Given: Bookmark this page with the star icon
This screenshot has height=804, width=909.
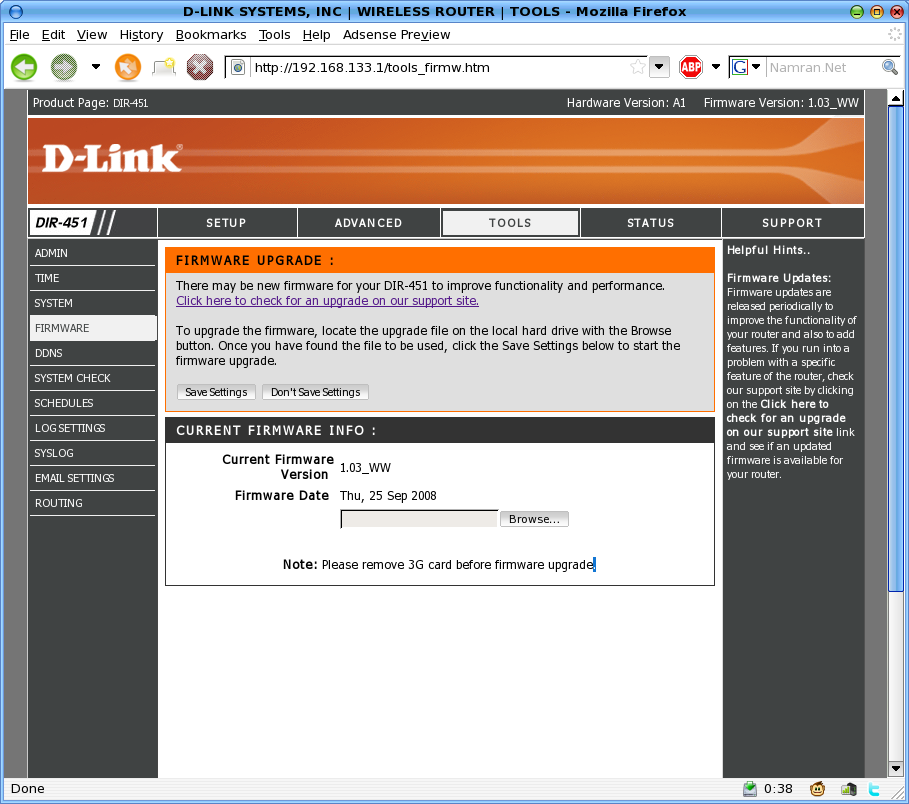Looking at the screenshot, I should [x=637, y=68].
